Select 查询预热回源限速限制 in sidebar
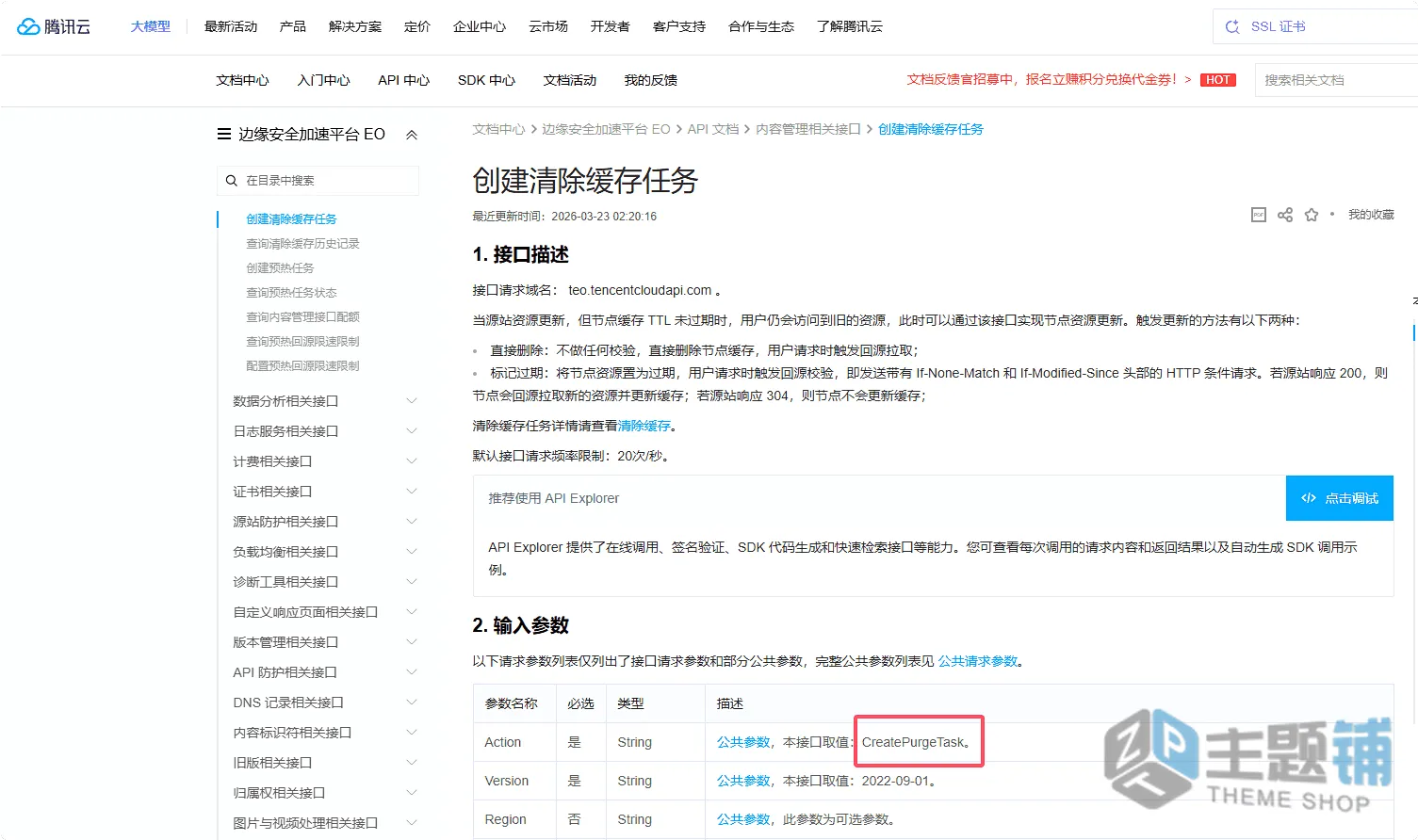The image size is (1418, 840). [302, 341]
